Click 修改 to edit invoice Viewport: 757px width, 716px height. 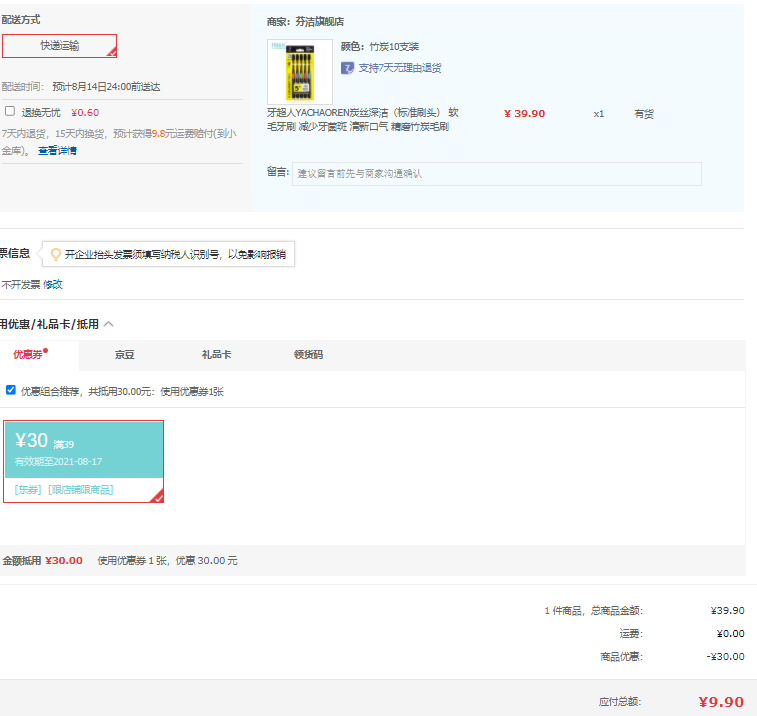pyautogui.click(x=53, y=284)
